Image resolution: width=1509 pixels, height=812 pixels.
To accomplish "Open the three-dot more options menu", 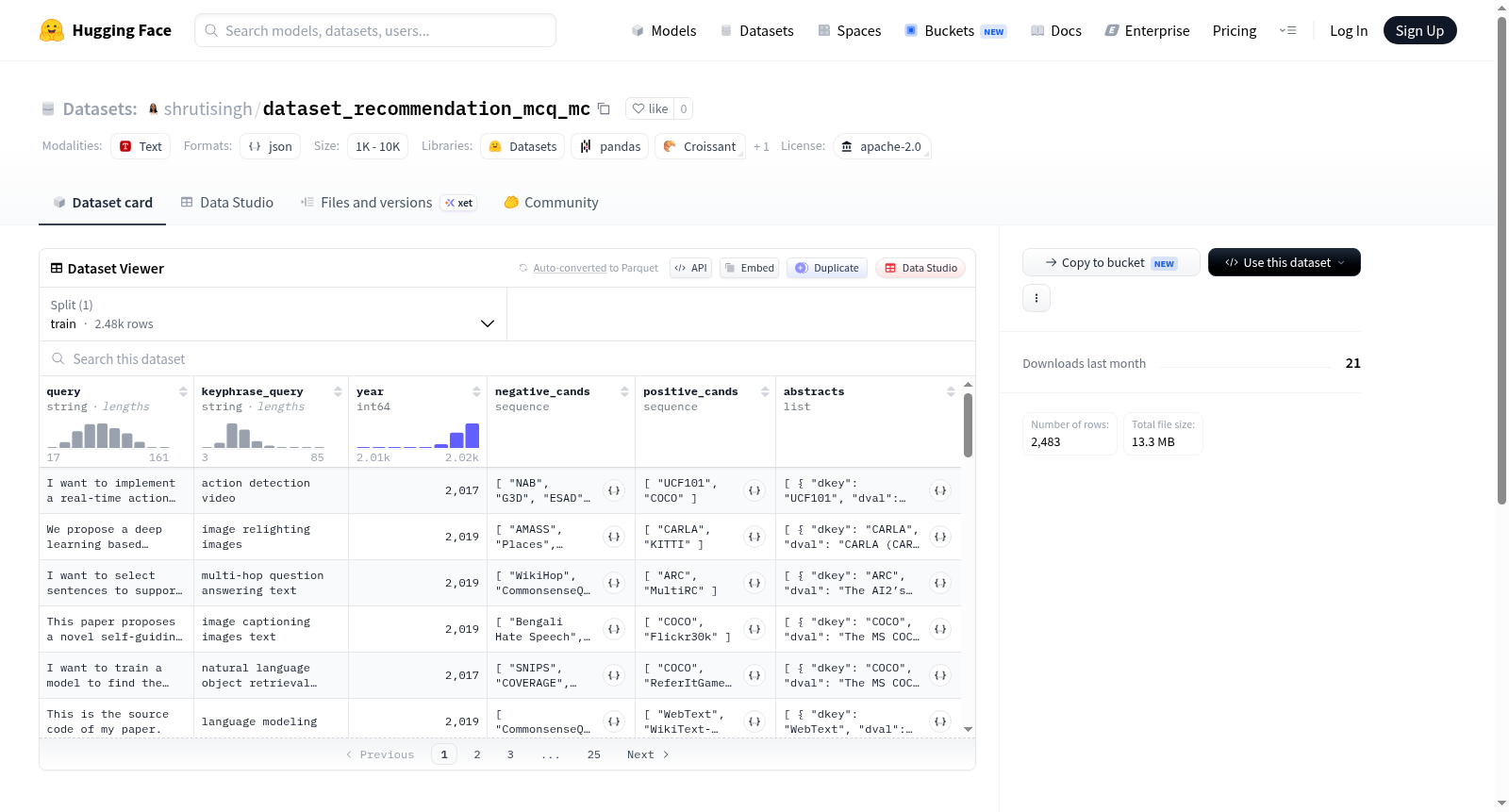I will 1036,298.
